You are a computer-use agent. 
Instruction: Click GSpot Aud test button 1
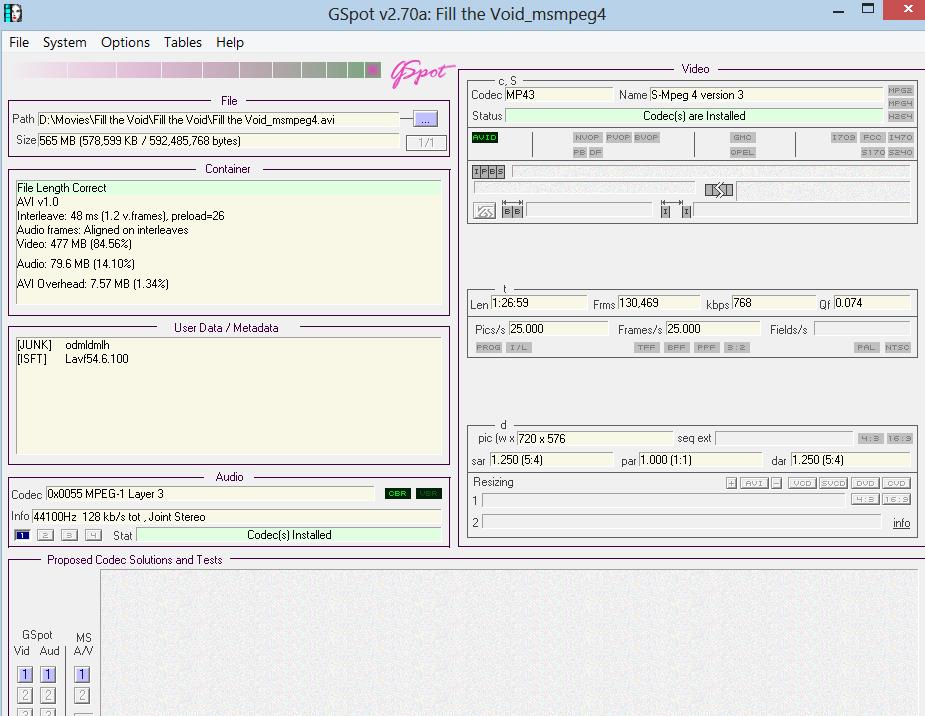(48, 674)
